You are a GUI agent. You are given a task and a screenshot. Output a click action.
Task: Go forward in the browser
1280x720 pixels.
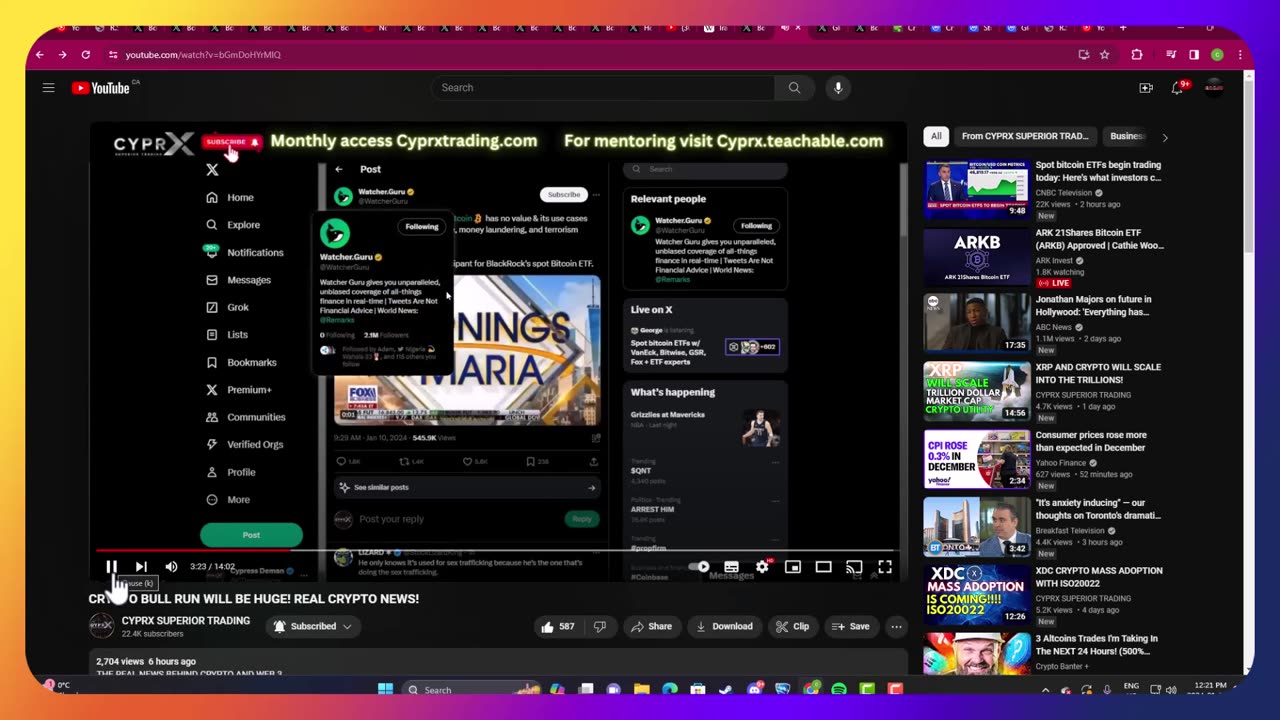[62, 55]
